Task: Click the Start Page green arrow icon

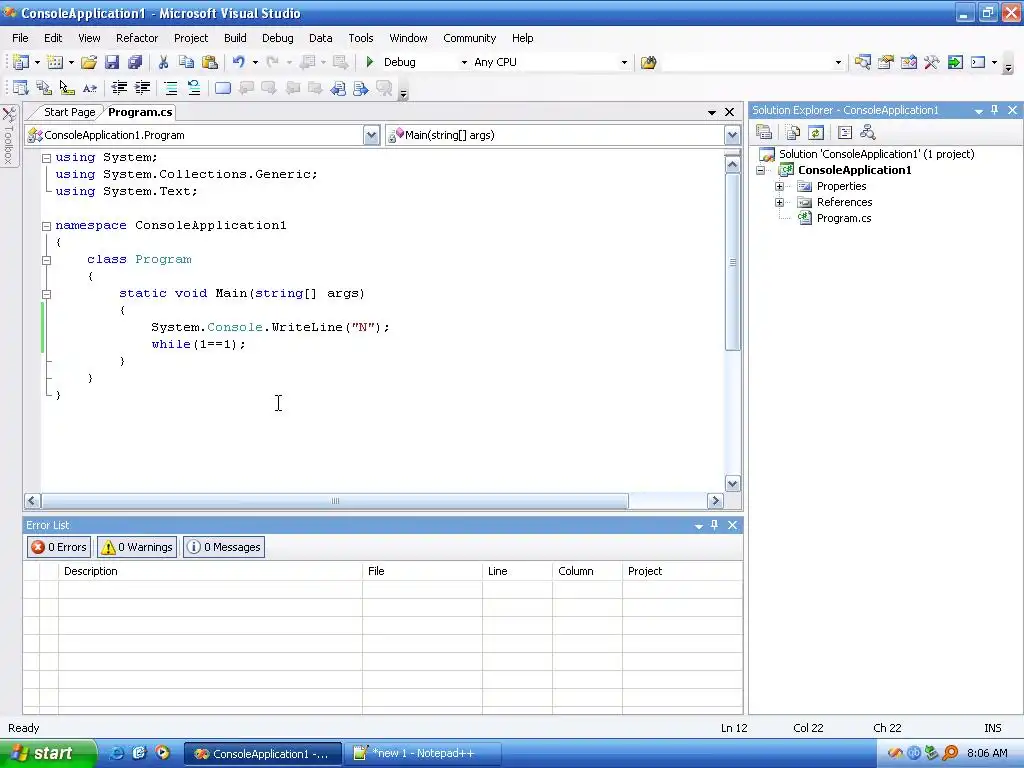Action: (955, 62)
